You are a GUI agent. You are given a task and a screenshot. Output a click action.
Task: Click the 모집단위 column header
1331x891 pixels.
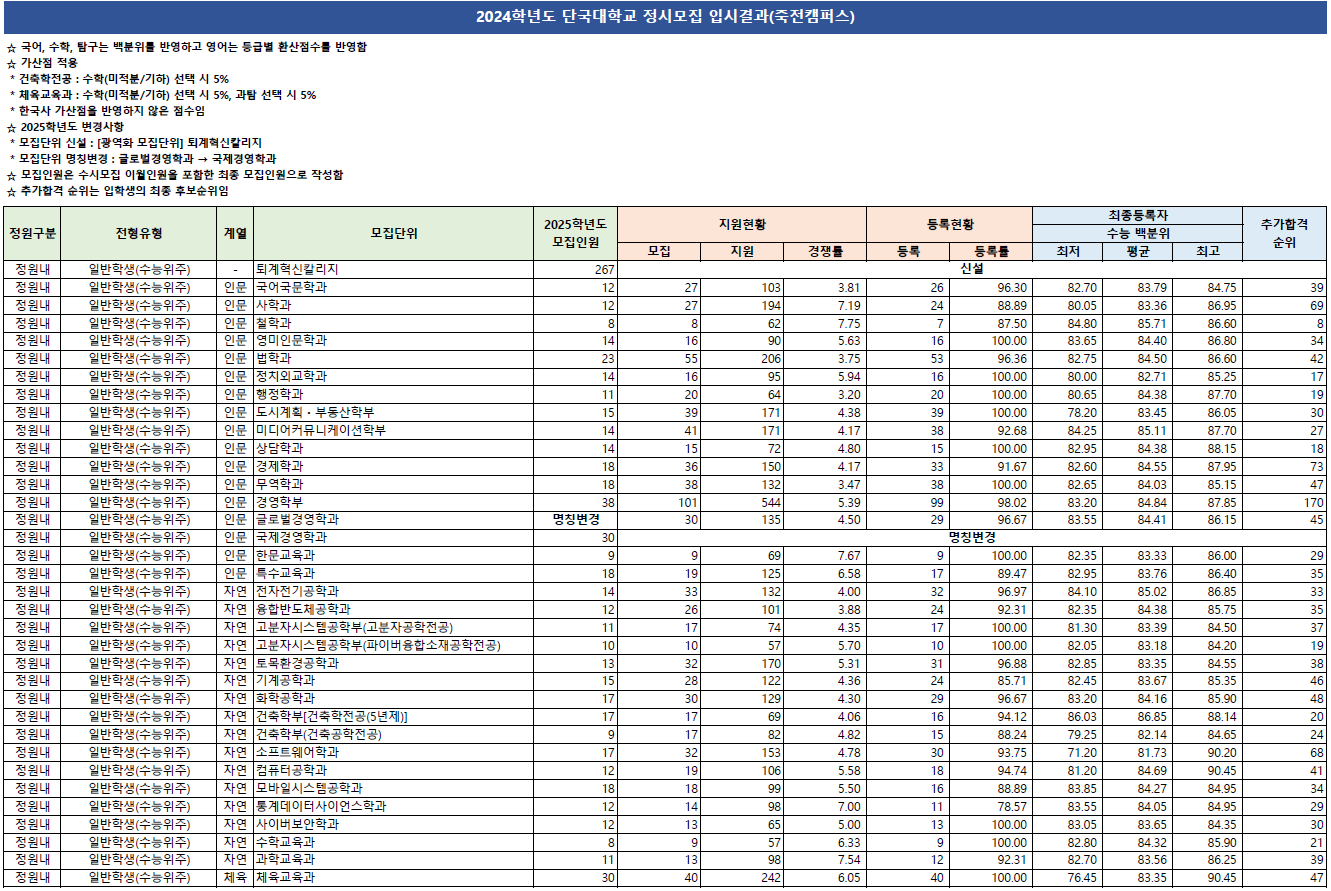point(394,234)
